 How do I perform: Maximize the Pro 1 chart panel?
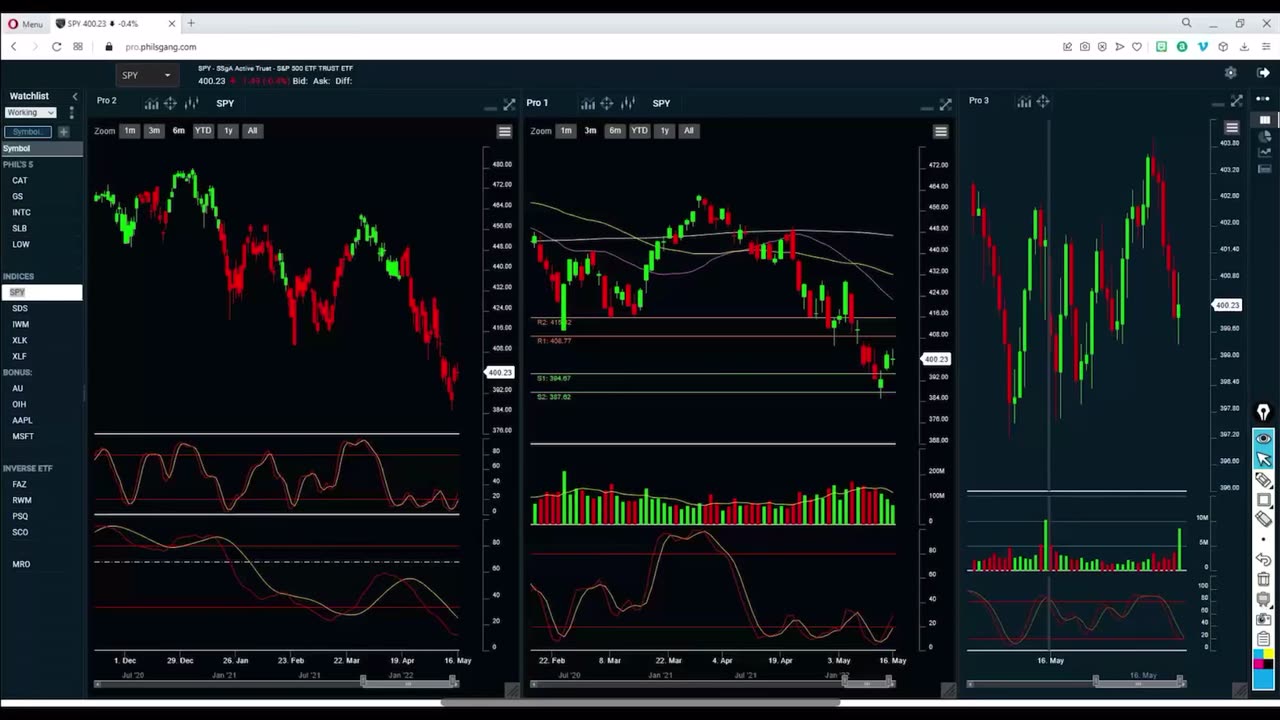(945, 104)
